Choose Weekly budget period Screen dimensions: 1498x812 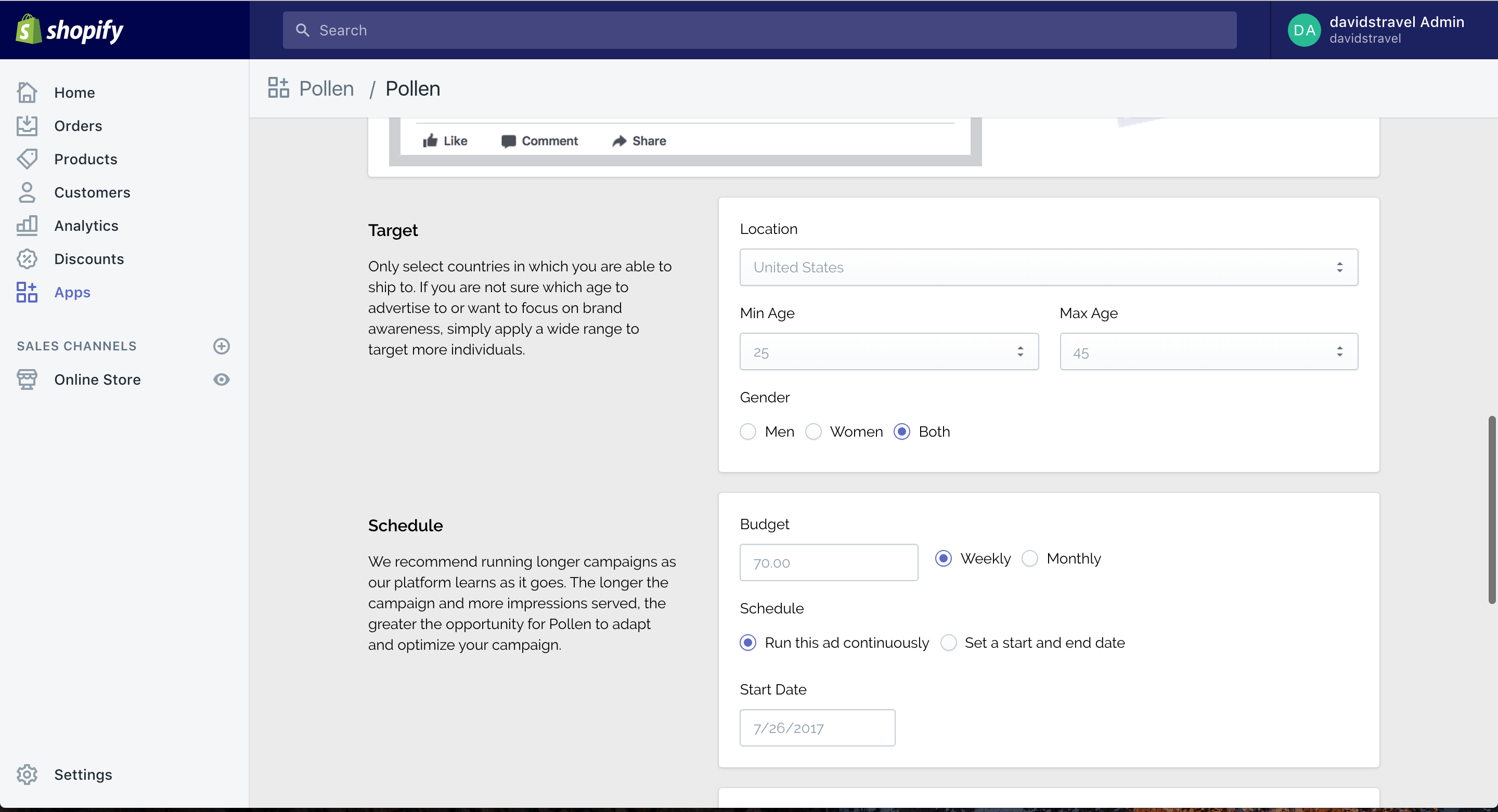(943, 559)
